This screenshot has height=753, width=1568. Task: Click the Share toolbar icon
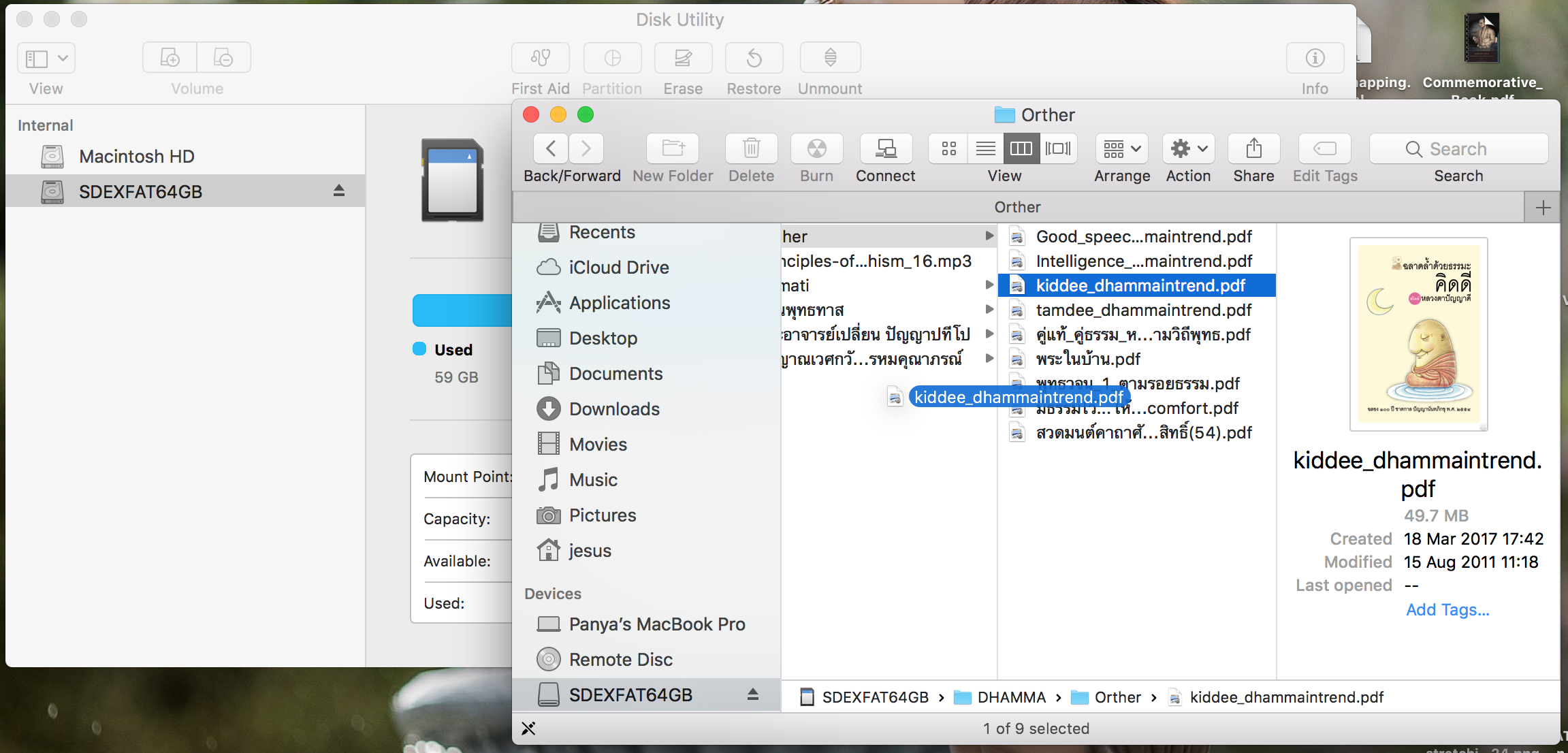pyautogui.click(x=1253, y=148)
